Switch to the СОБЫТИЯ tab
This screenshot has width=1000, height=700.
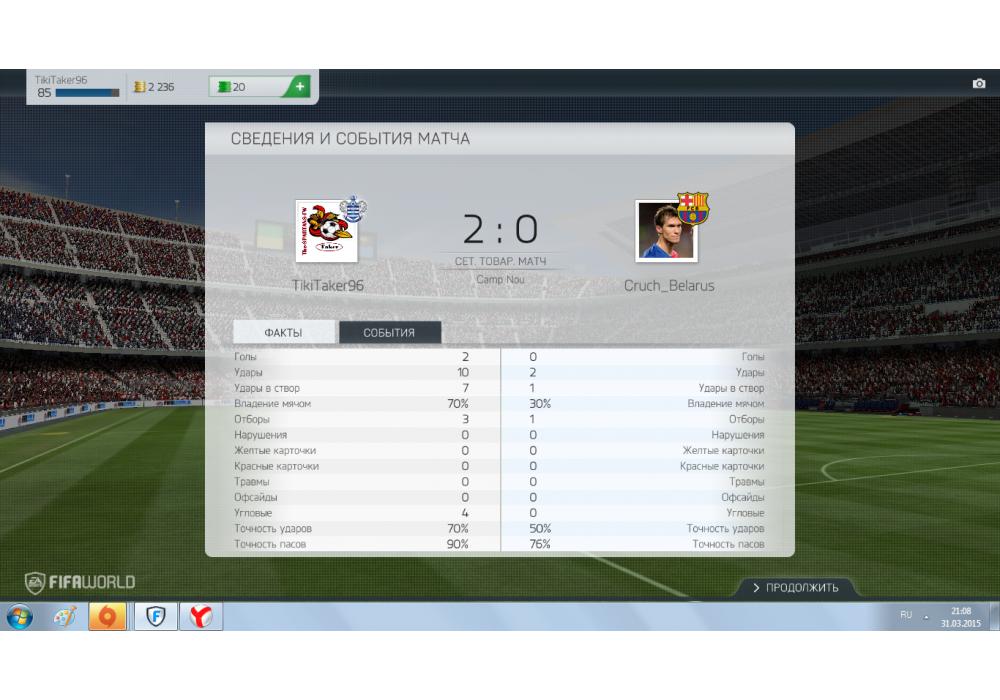coord(390,332)
